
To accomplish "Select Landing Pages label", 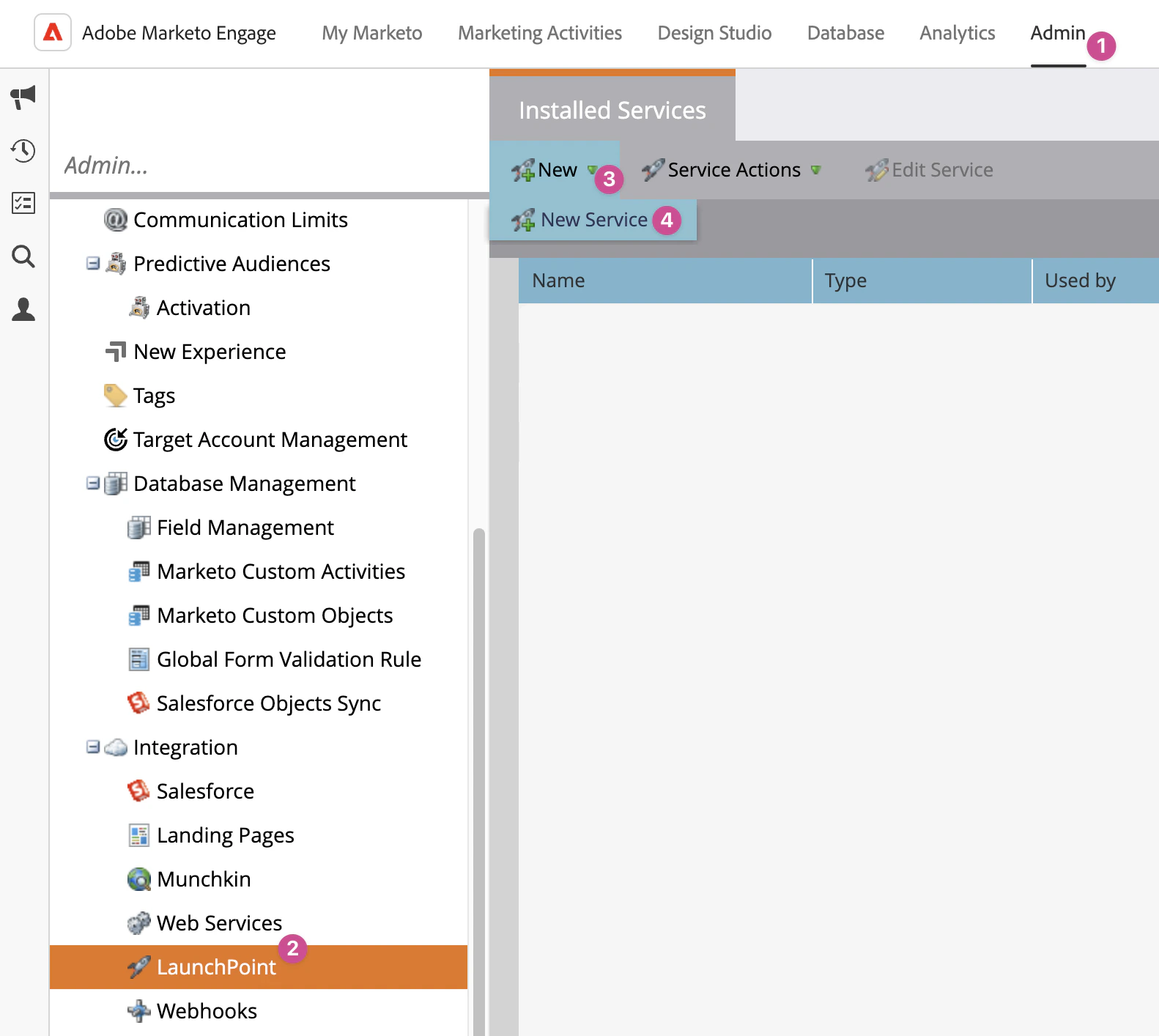I will [x=226, y=835].
